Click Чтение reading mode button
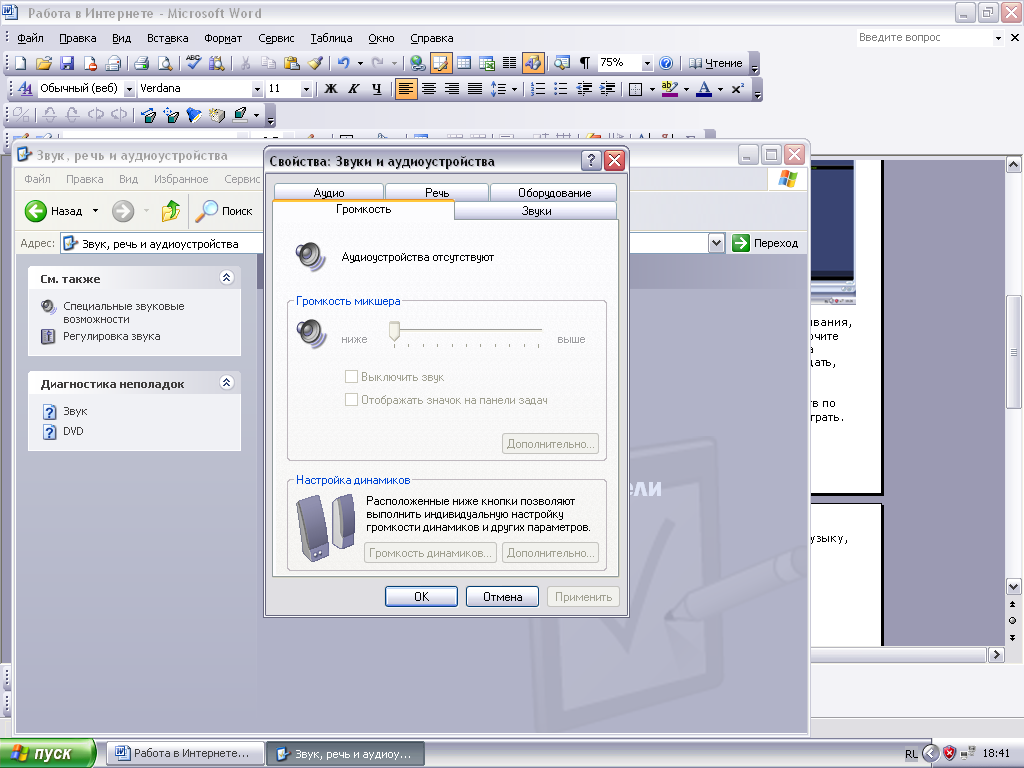The height and width of the screenshot is (768, 1024). [716, 63]
